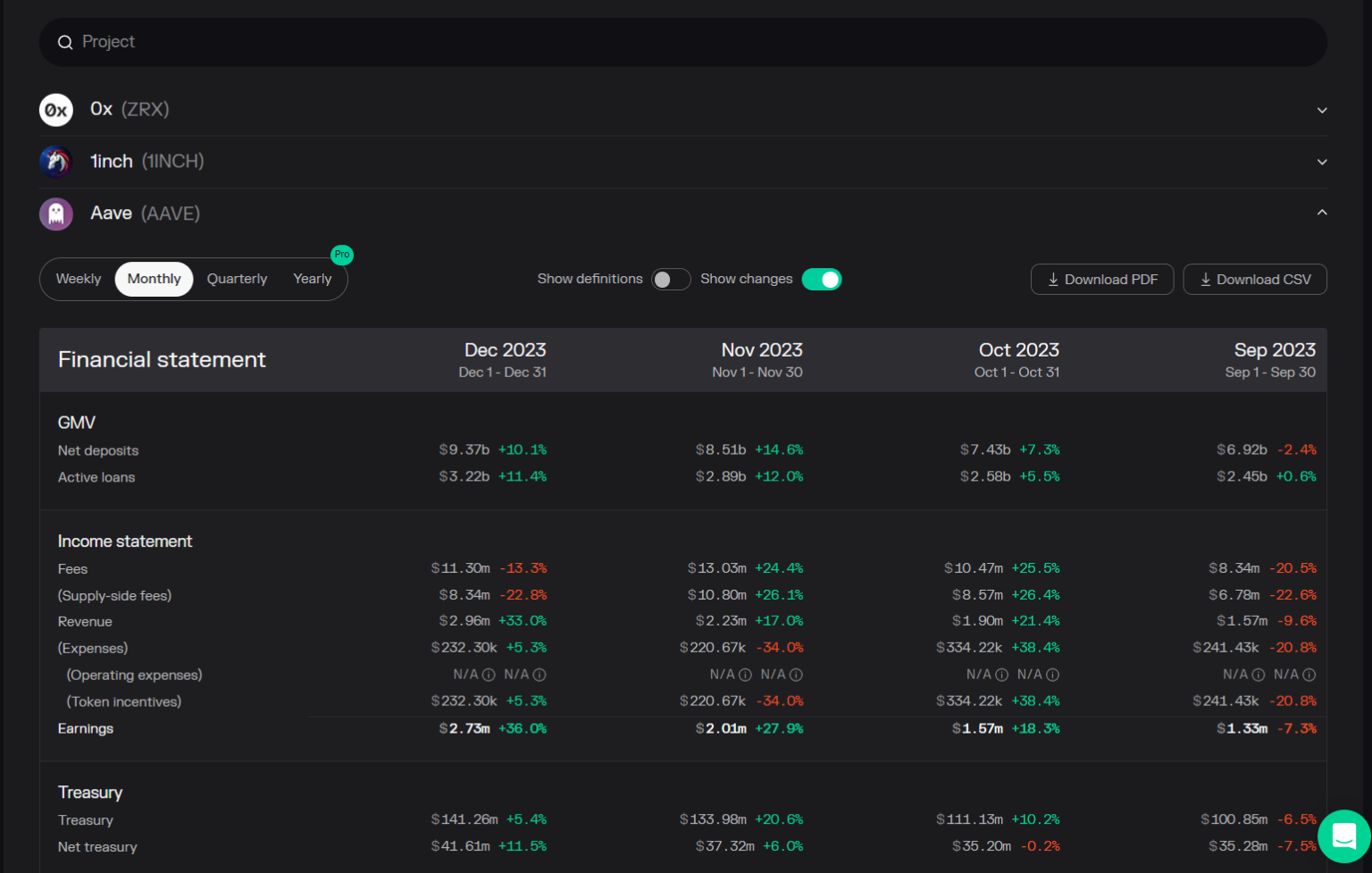This screenshot has width=1372, height=873.
Task: Open the chat support bubble
Action: [x=1343, y=835]
